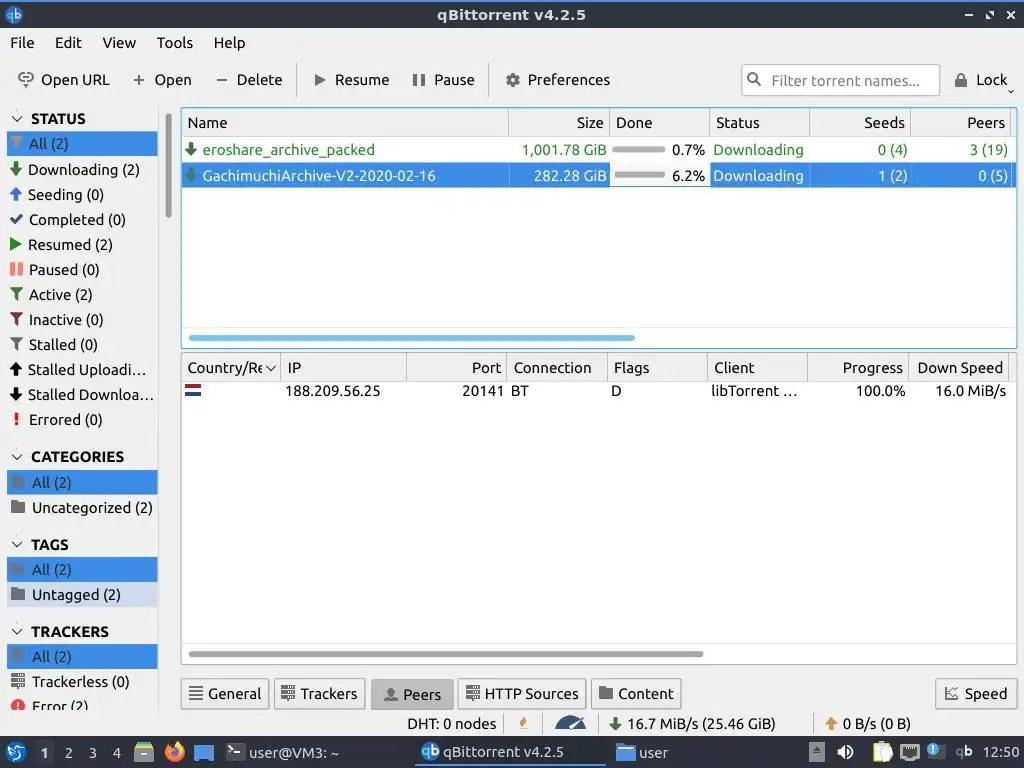Click the connection status flame icon in status bar
This screenshot has height=768, width=1024.
pyautogui.click(x=523, y=723)
